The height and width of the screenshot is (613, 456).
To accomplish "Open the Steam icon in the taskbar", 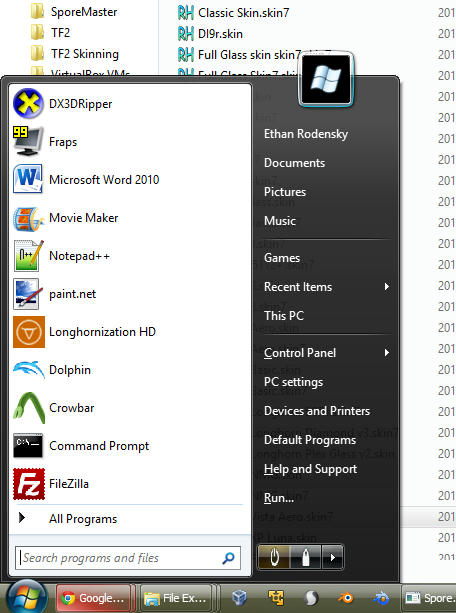I will click(311, 598).
